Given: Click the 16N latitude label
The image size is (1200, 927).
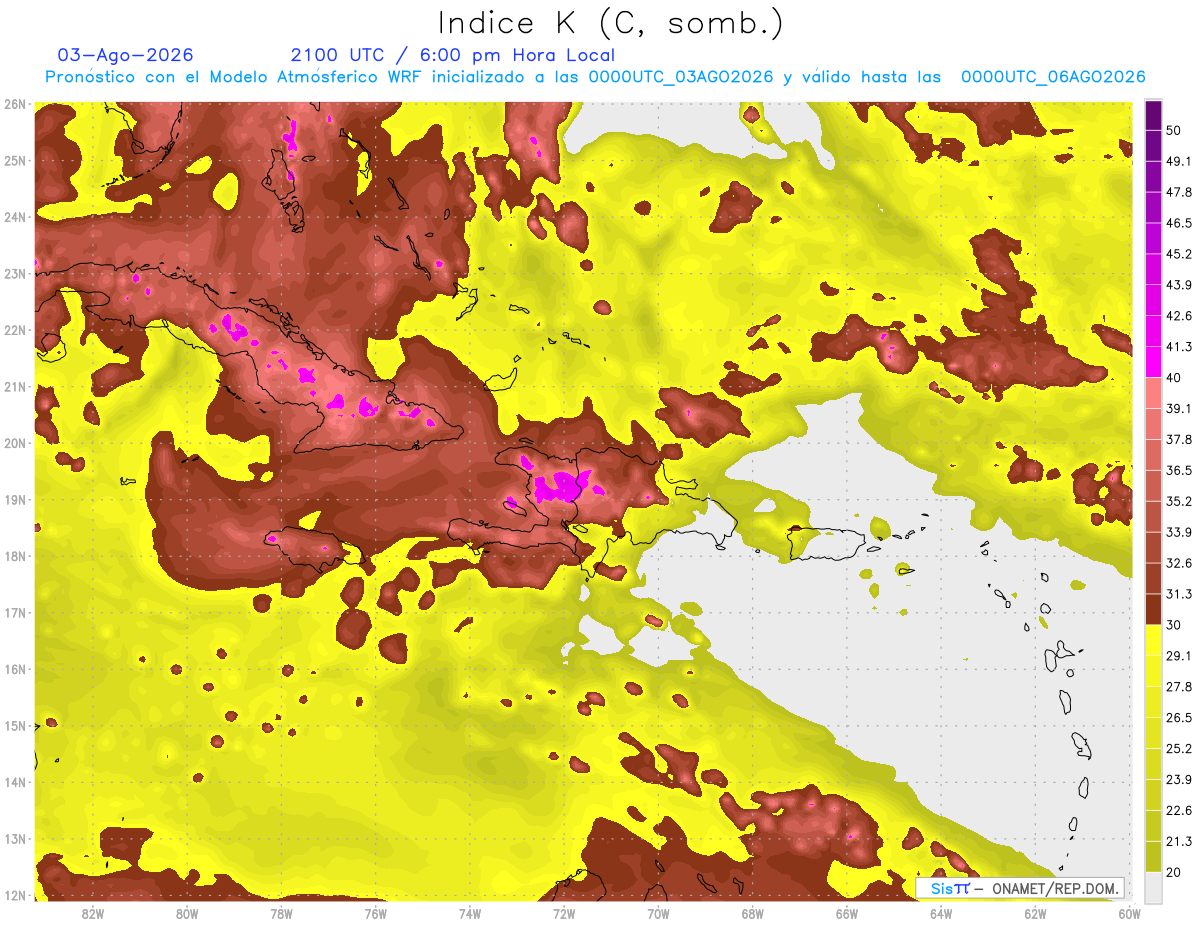Looking at the screenshot, I should coord(15,669).
